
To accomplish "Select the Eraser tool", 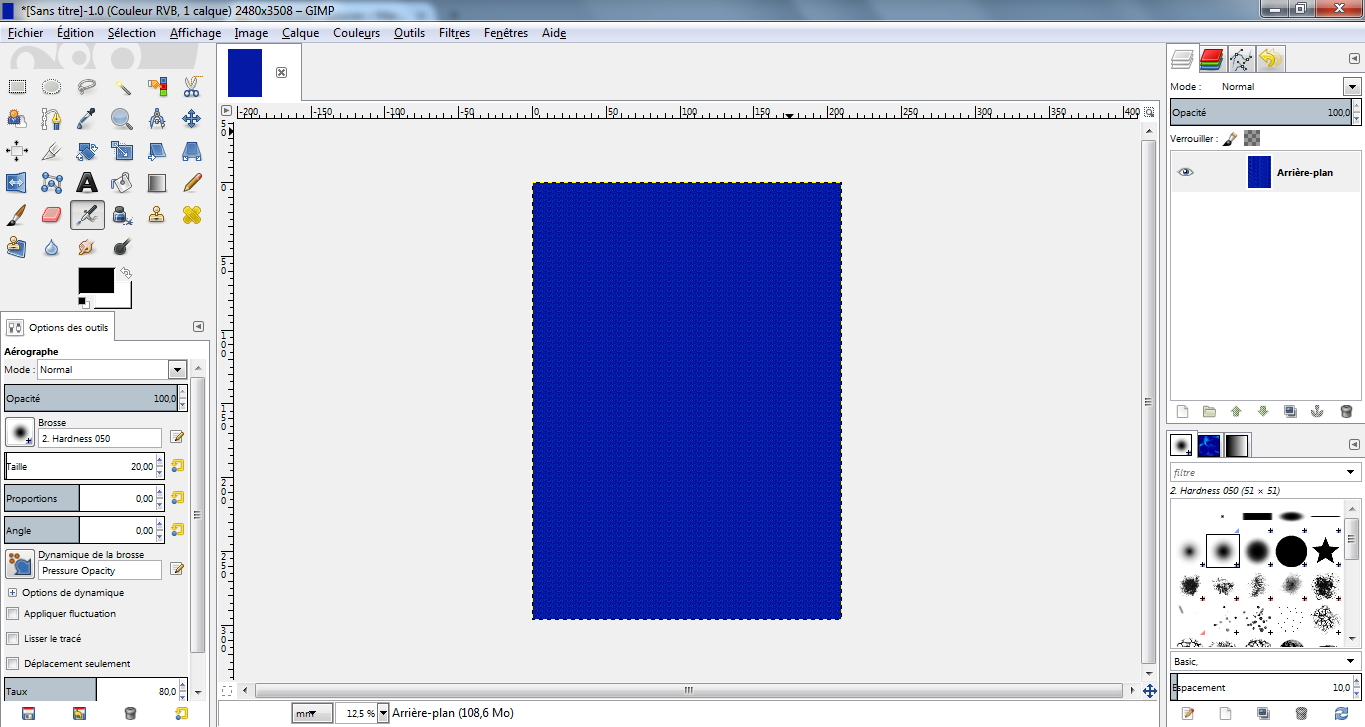I will pyautogui.click(x=52, y=214).
